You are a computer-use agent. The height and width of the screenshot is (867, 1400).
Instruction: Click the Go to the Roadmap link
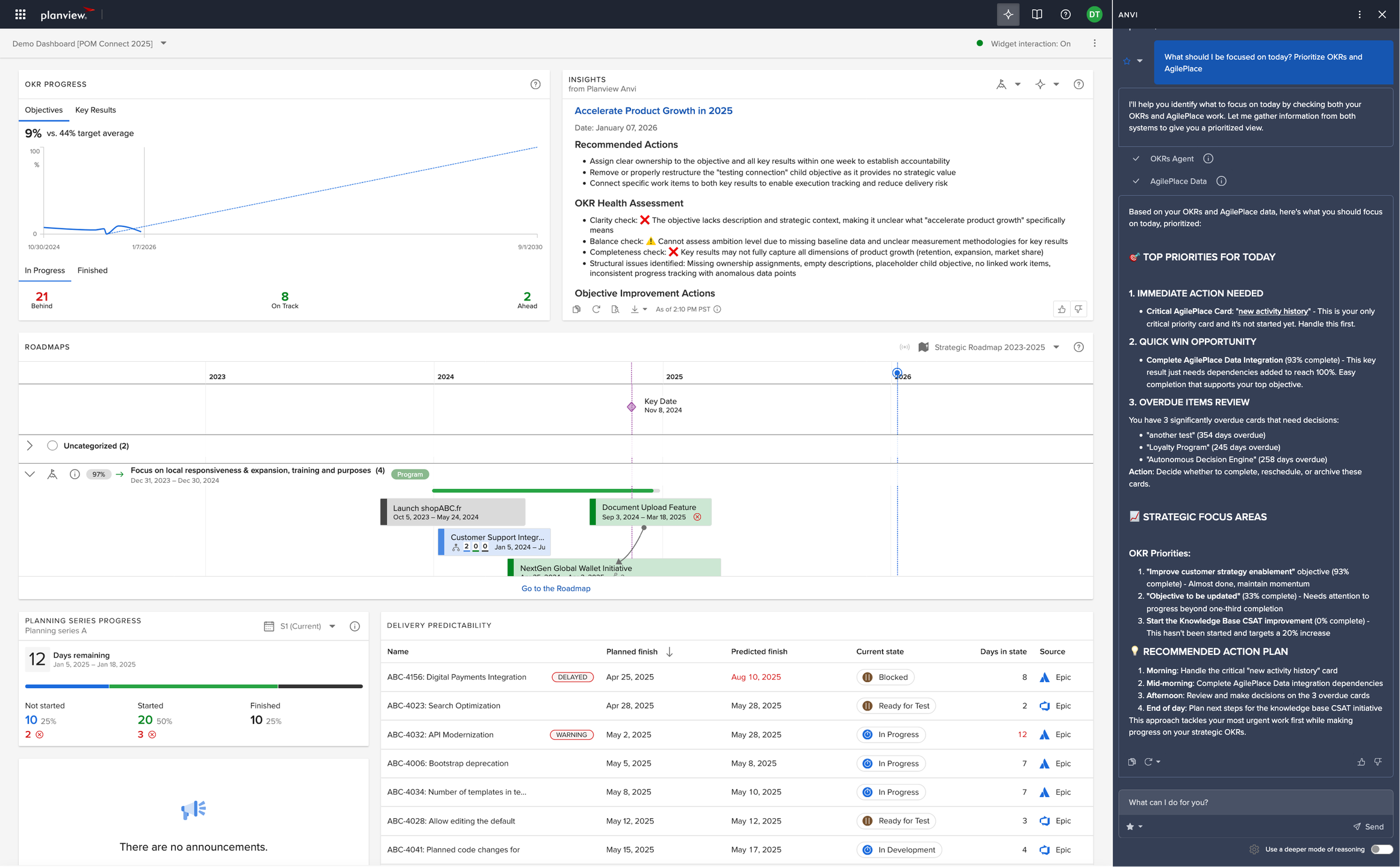[555, 588]
